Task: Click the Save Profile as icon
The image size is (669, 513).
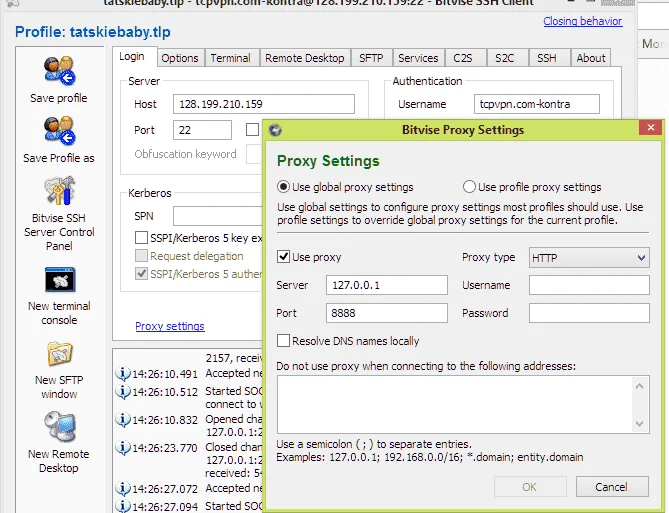Action: [x=59, y=131]
